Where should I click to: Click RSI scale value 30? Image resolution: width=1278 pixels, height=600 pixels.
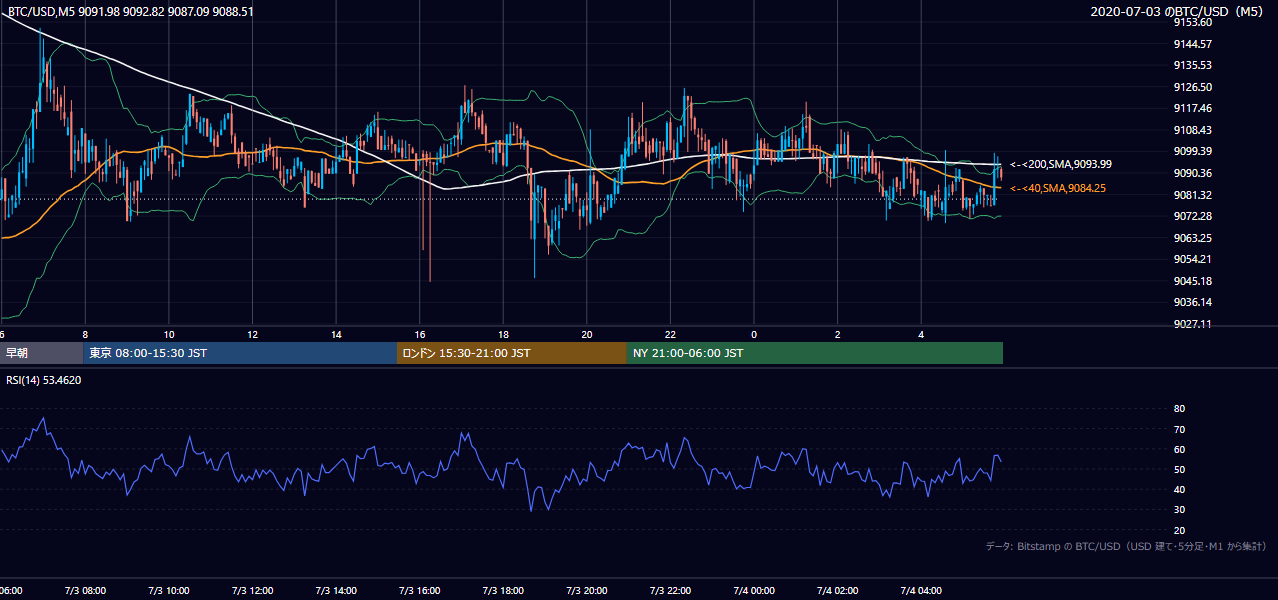click(x=1179, y=510)
